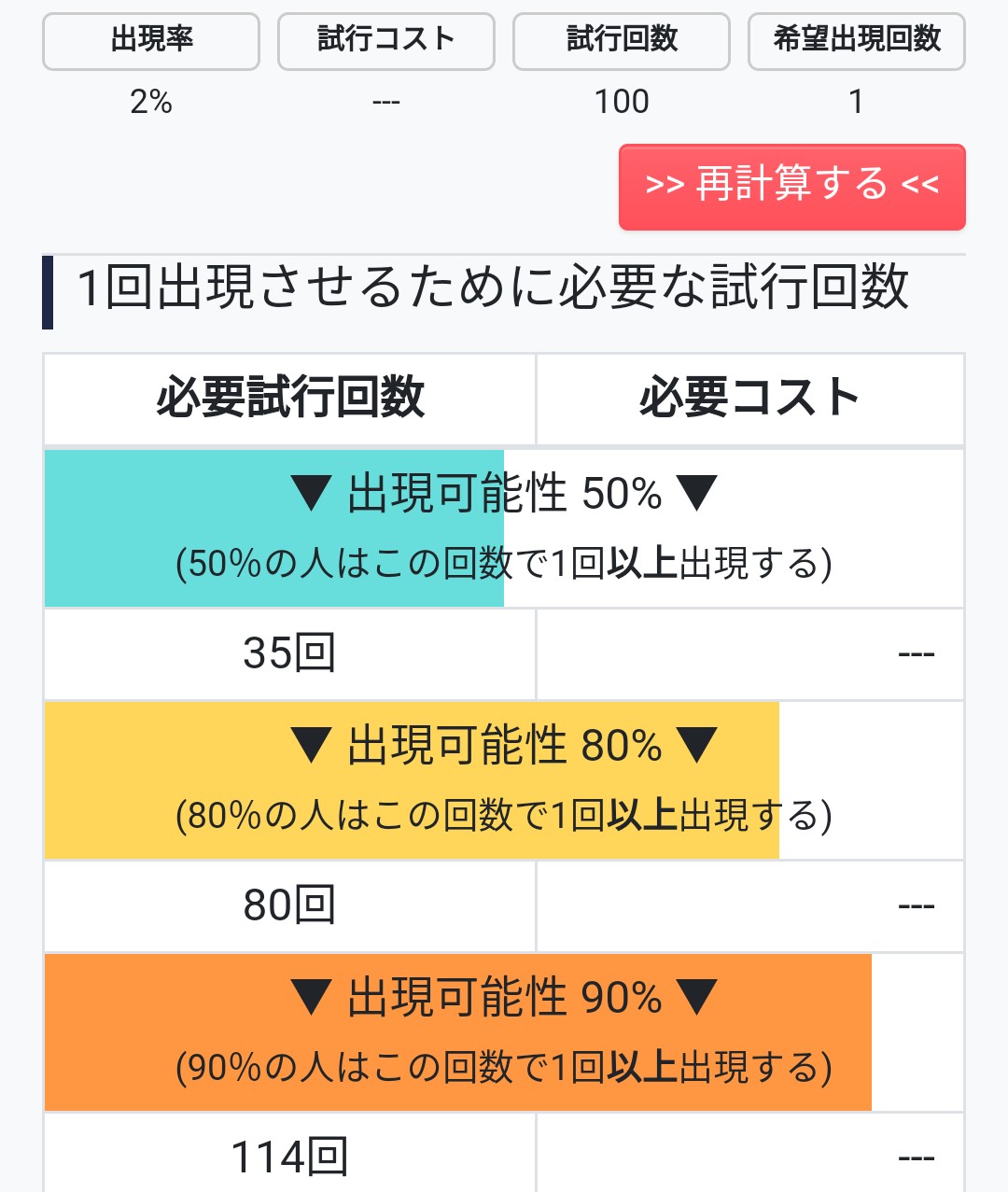1008x1192 pixels.
Task: Click the 必要試行回数 column header
Action: (x=289, y=399)
